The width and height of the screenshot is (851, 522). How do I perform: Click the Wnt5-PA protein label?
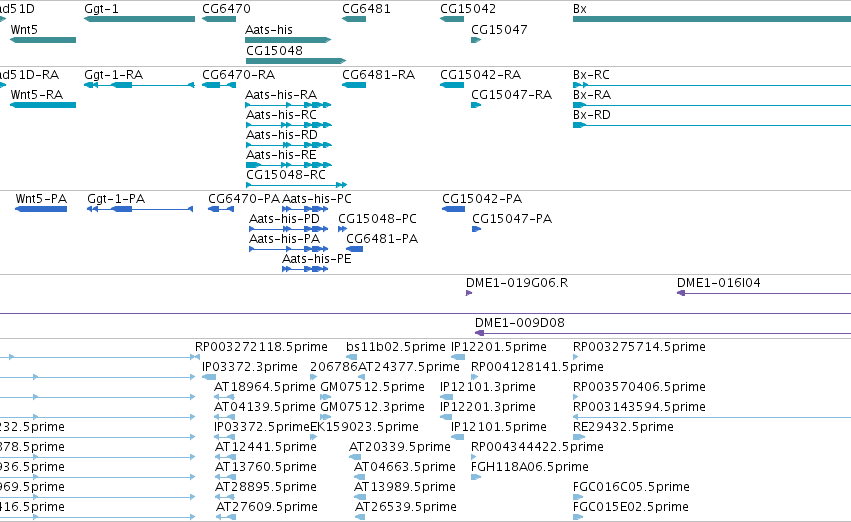tap(41, 199)
